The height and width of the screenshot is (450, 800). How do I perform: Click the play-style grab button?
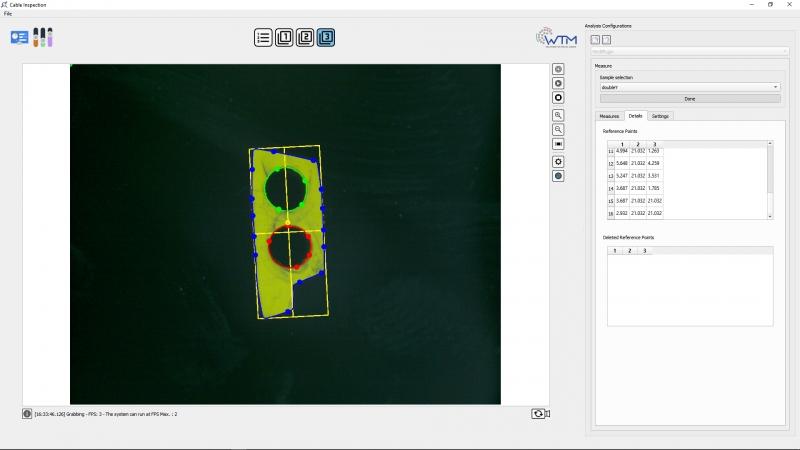click(x=558, y=83)
